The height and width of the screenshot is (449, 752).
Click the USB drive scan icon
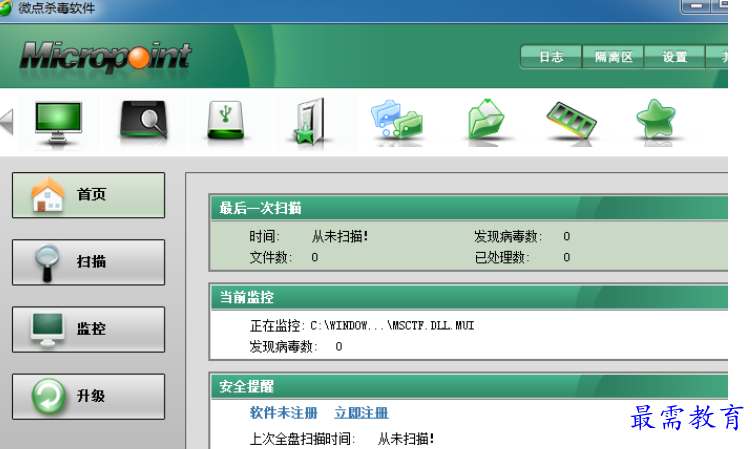225,120
